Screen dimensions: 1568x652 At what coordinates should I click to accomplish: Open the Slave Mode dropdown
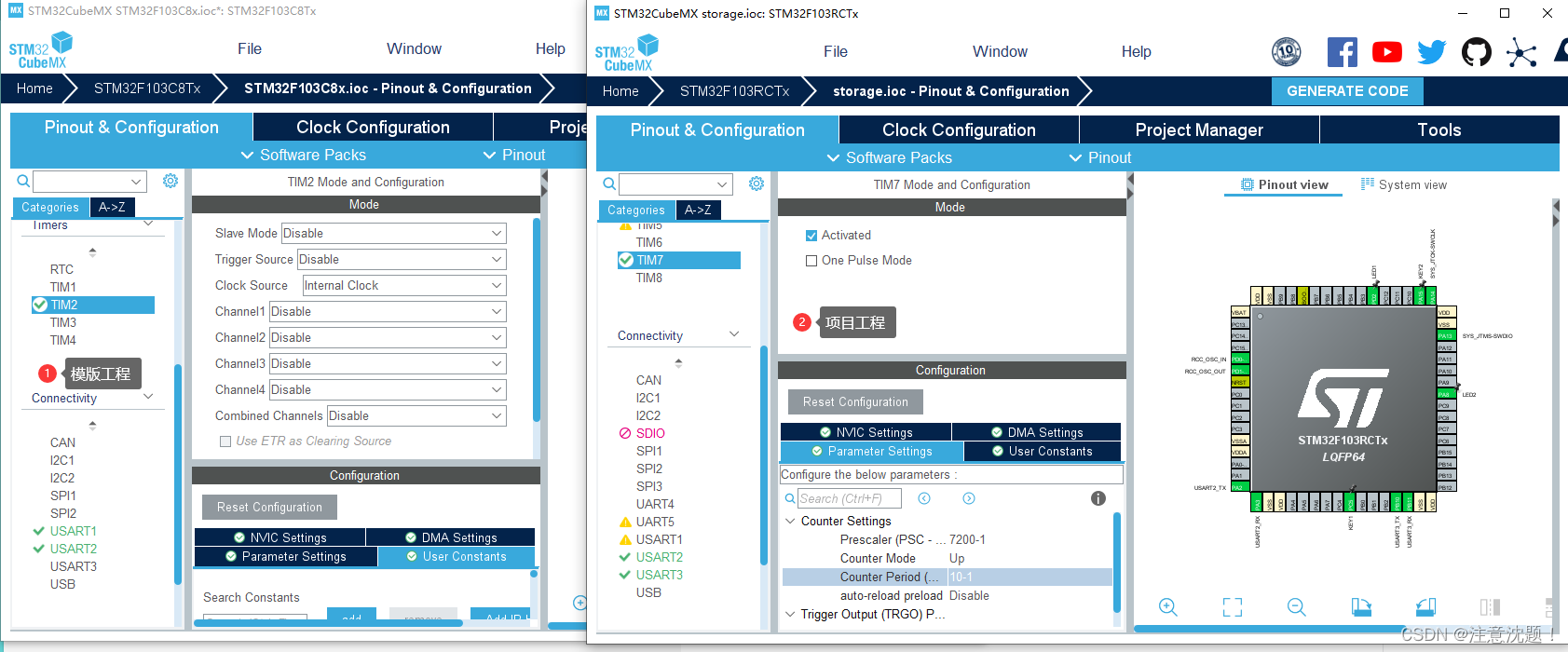click(x=393, y=233)
